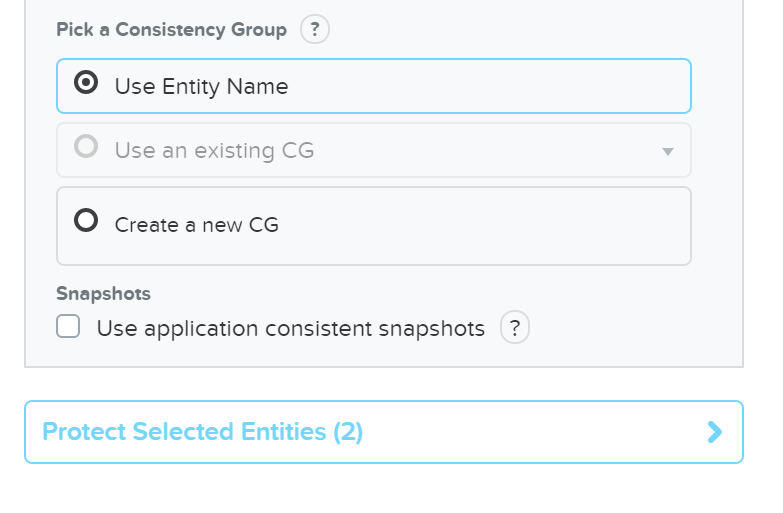Click the Use Entity Name label text
The width and height of the screenshot is (783, 513).
pyautogui.click(x=201, y=86)
